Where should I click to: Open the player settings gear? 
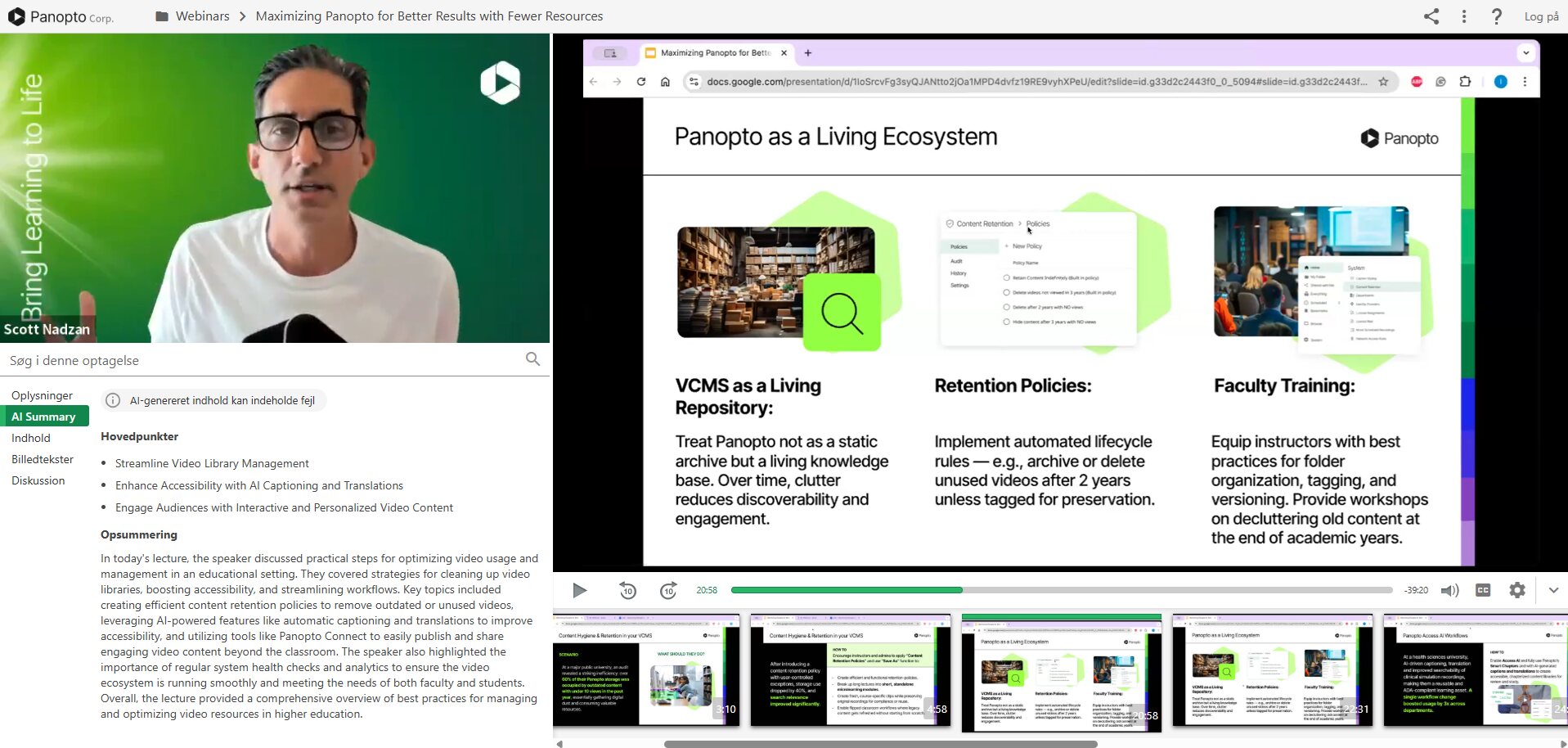[x=1517, y=590]
